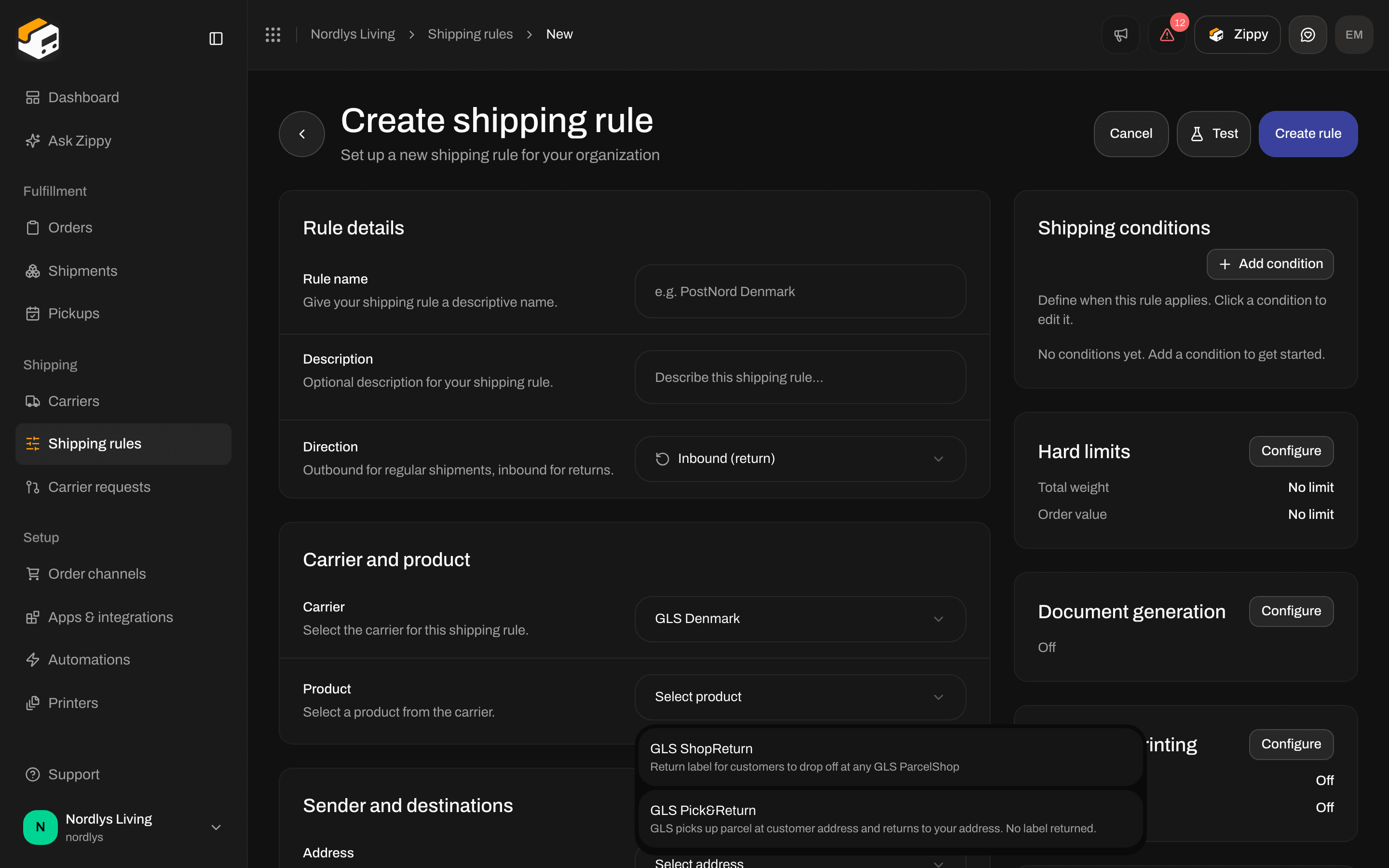Open the Carrier dropdown showing GLS Denmark
The image size is (1389, 868).
800,619
